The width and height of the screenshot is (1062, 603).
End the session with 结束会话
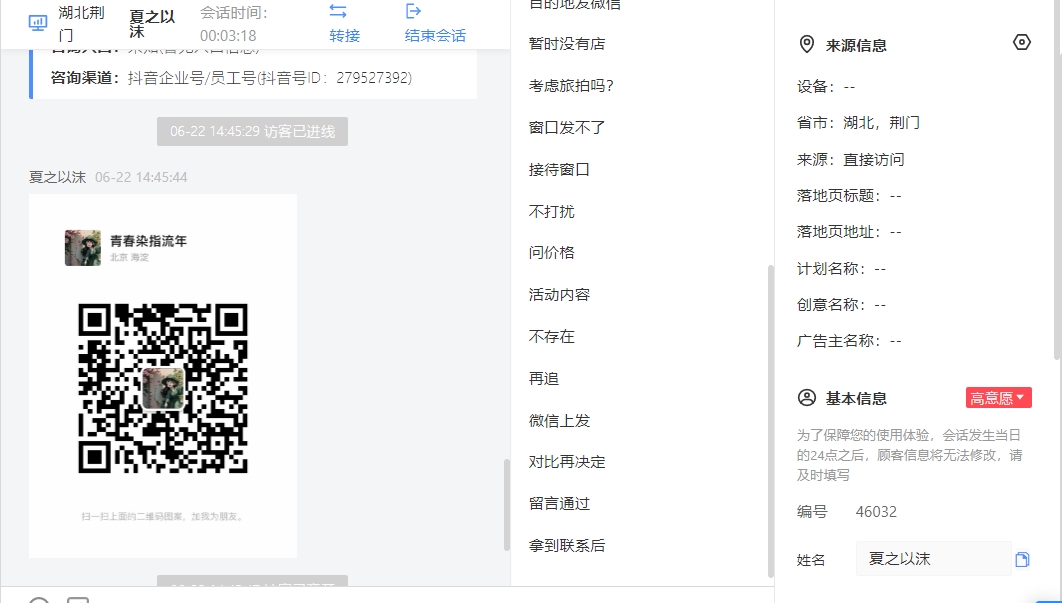[x=436, y=35]
